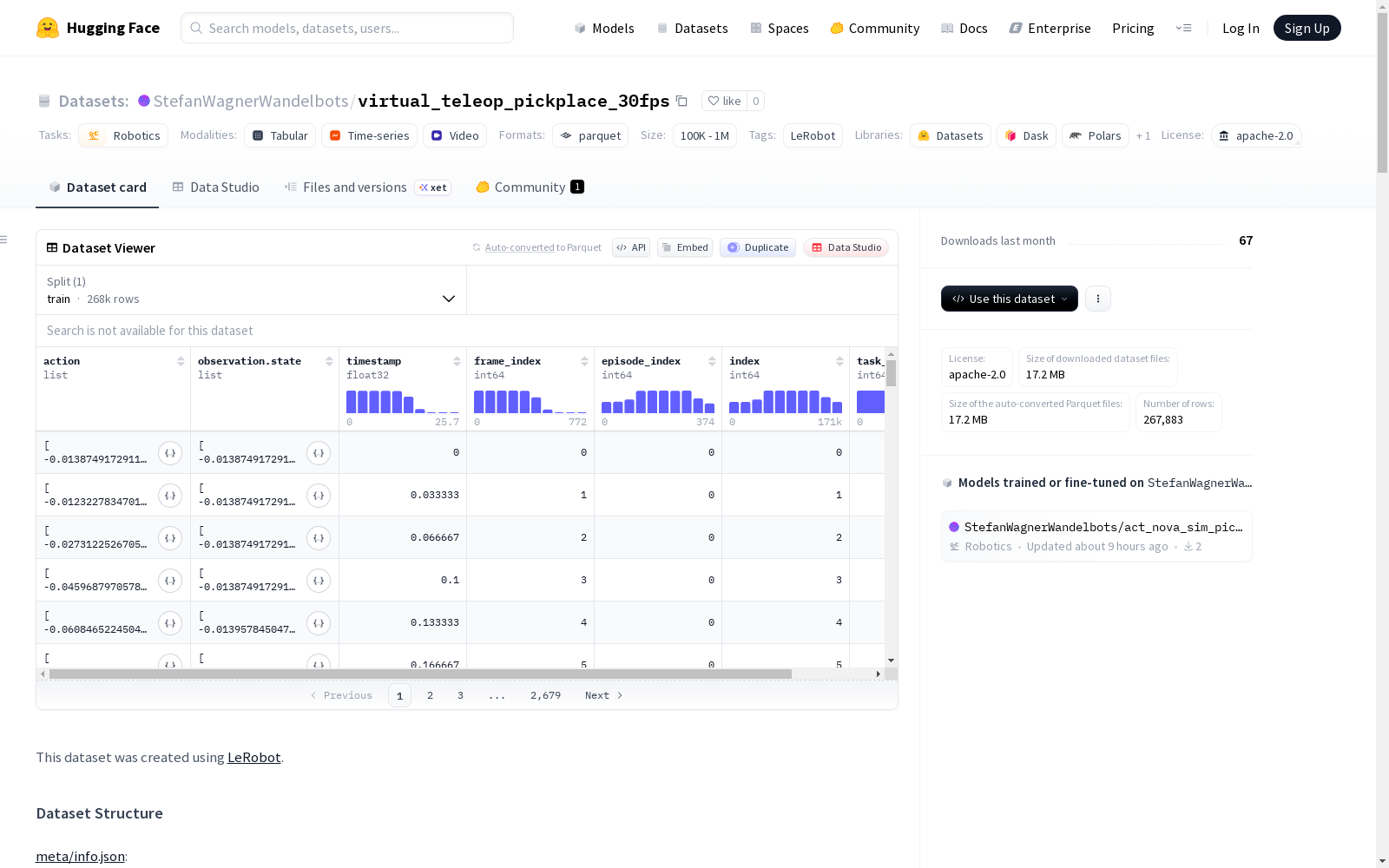Expand observation.state cell in timestamp 0 row
Viewport: 1389px width, 868px height.
coord(319,453)
